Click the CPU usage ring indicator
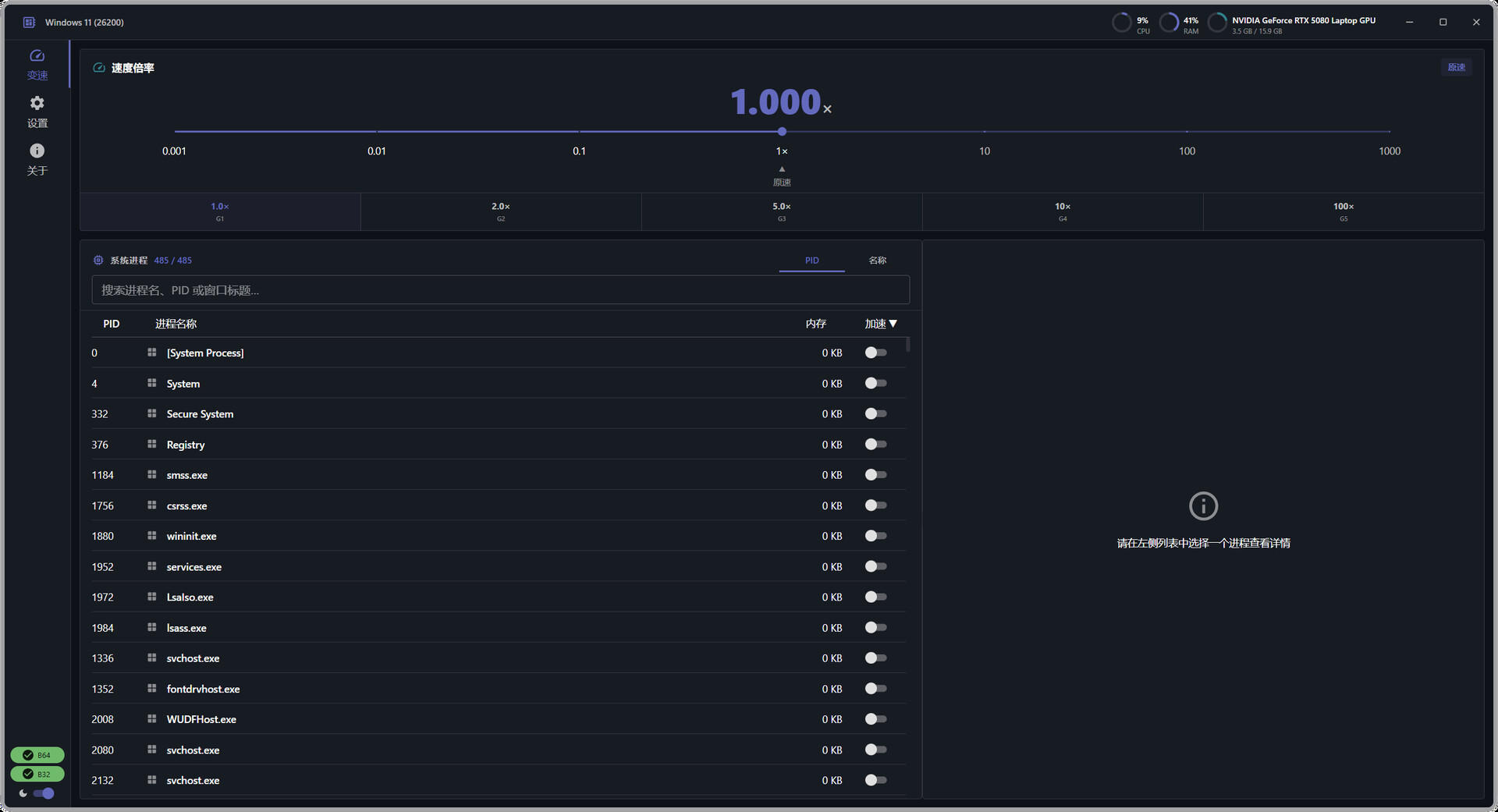Screen dimensions: 1498x812 (x=1121, y=23)
